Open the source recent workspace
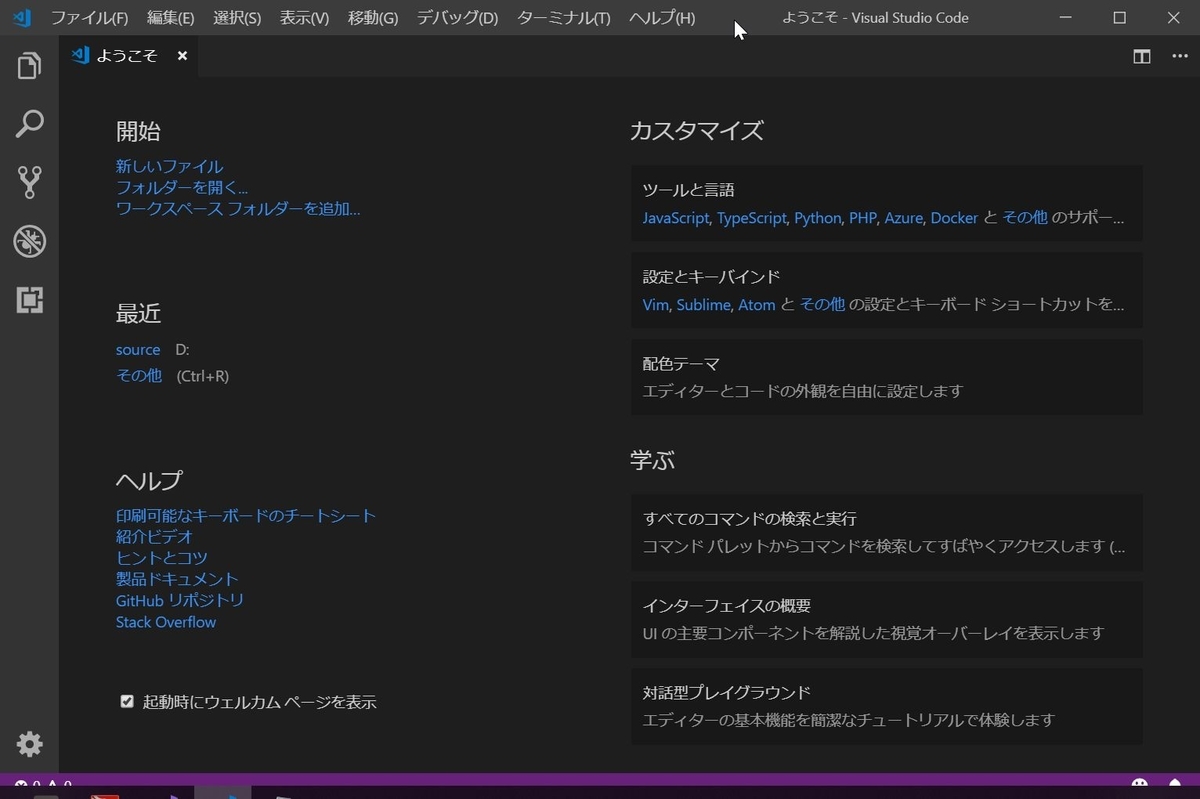Screen dimensions: 1200x799 point(138,349)
